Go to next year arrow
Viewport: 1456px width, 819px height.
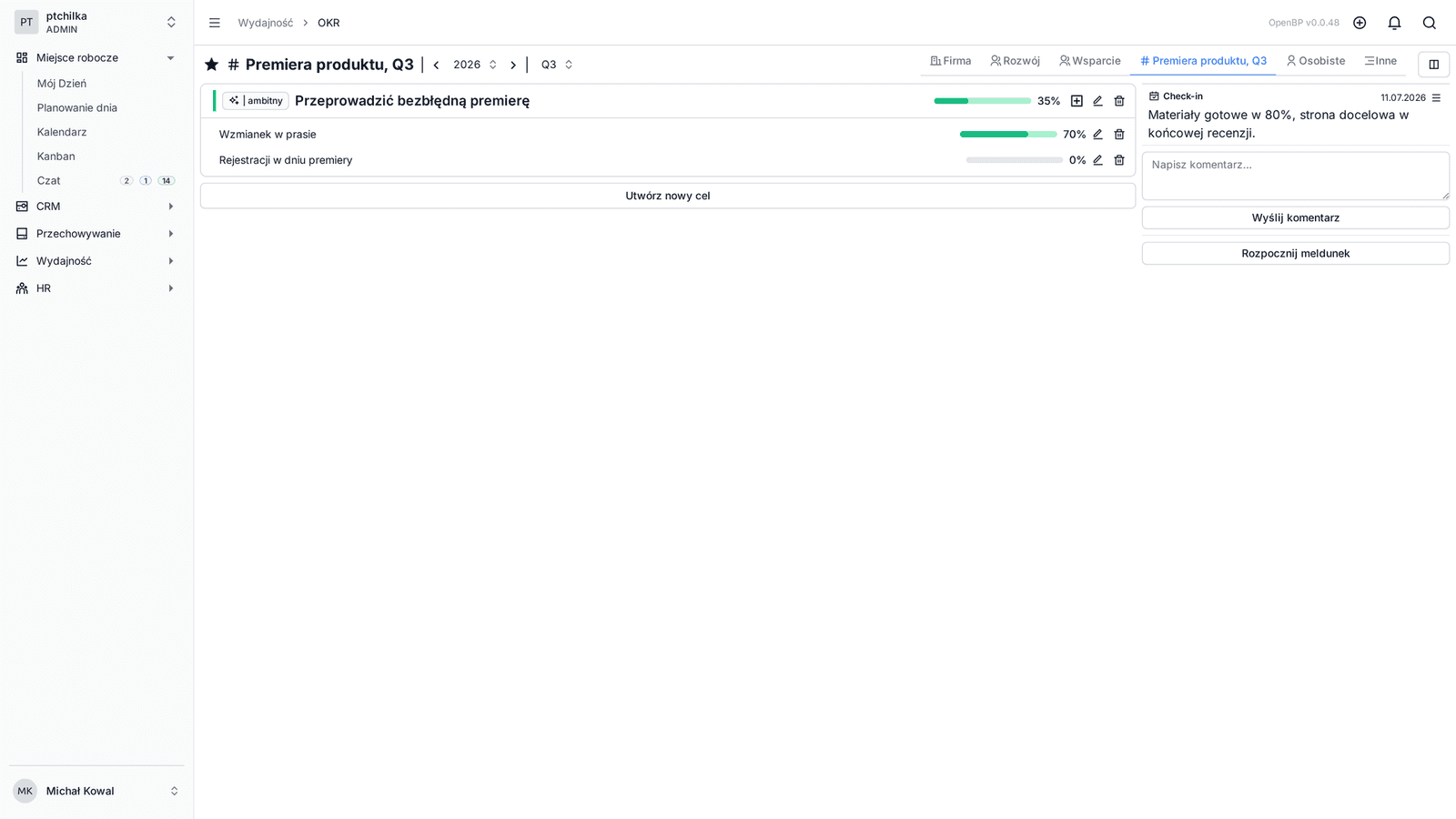coord(513,65)
